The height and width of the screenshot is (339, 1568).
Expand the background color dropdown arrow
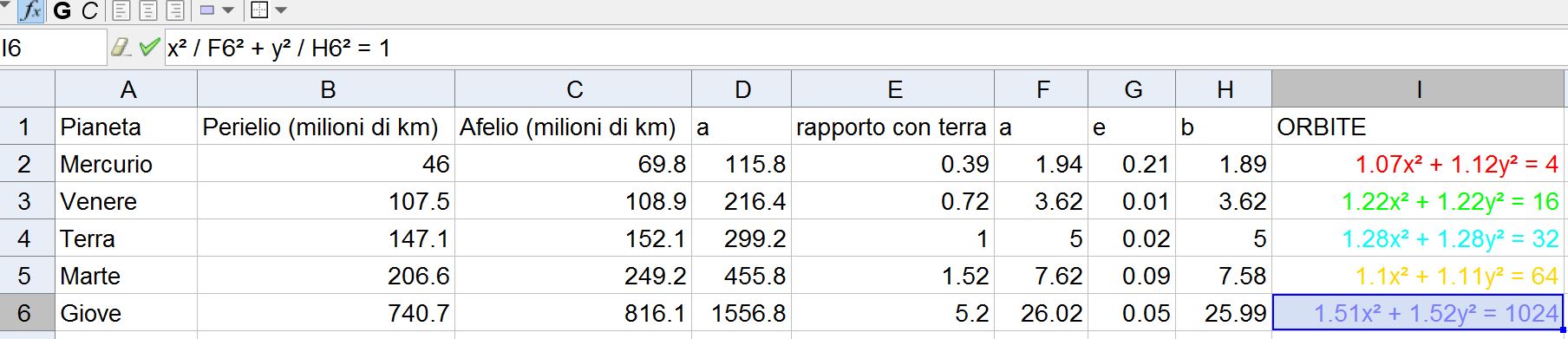pyautogui.click(x=228, y=11)
